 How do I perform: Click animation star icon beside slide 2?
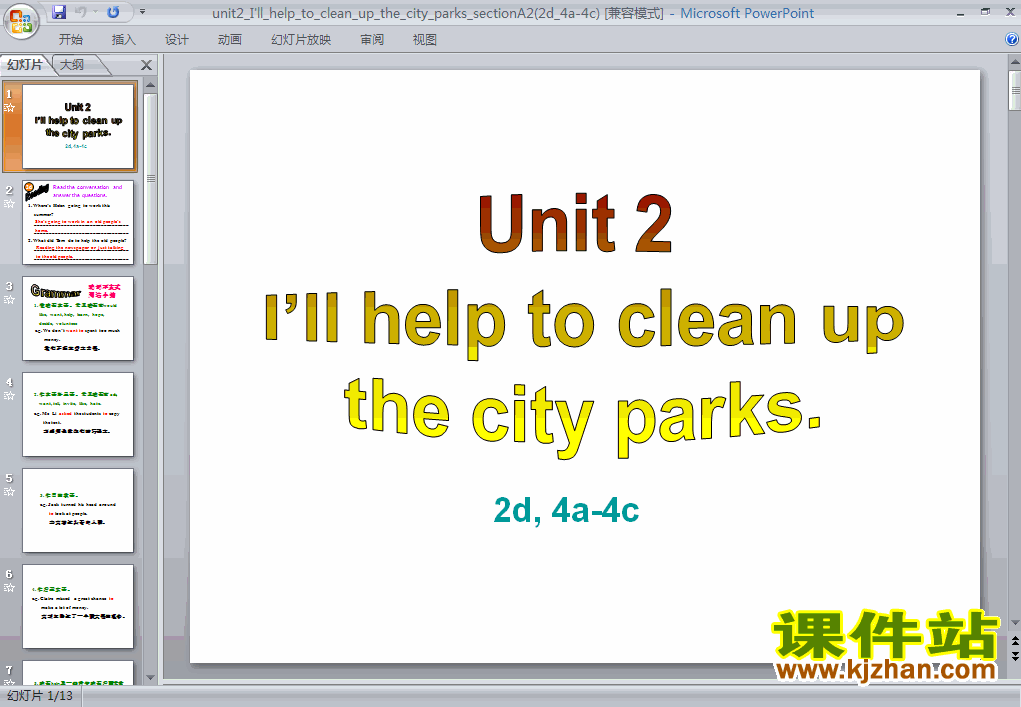(x=9, y=204)
